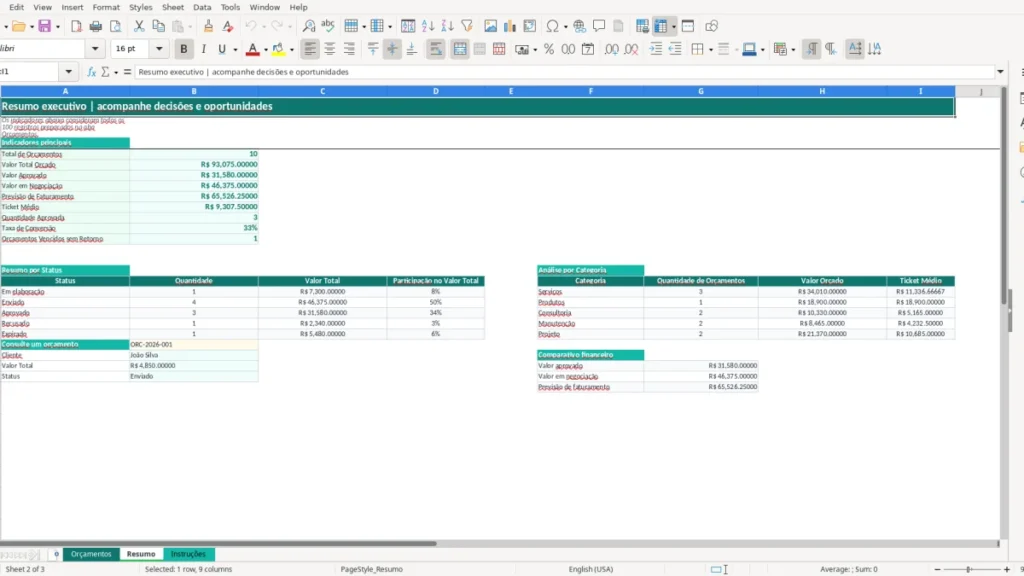Run the spelling check
The image size is (1024, 576).
coord(328,26)
